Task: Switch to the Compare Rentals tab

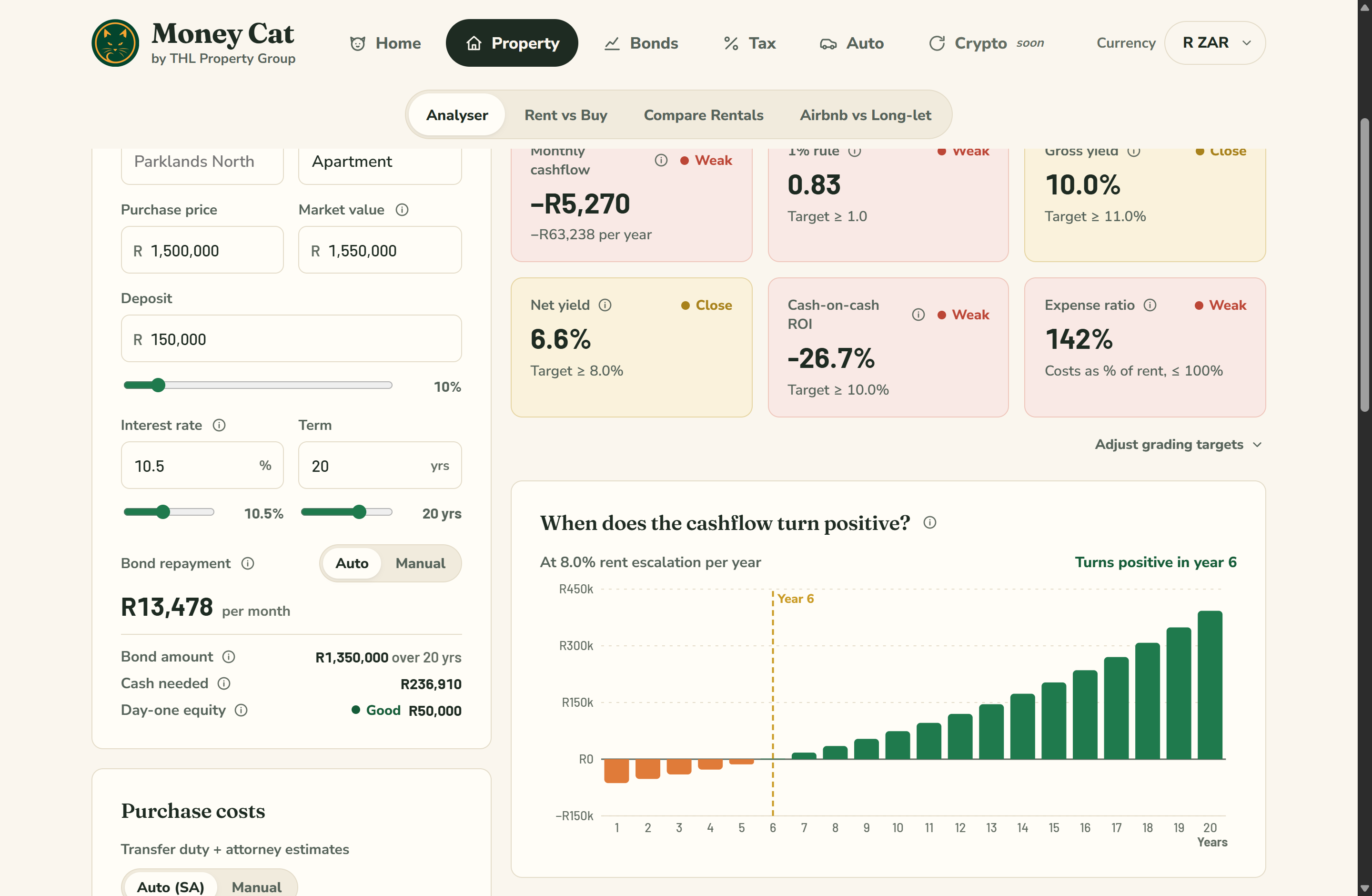Action: coord(703,115)
